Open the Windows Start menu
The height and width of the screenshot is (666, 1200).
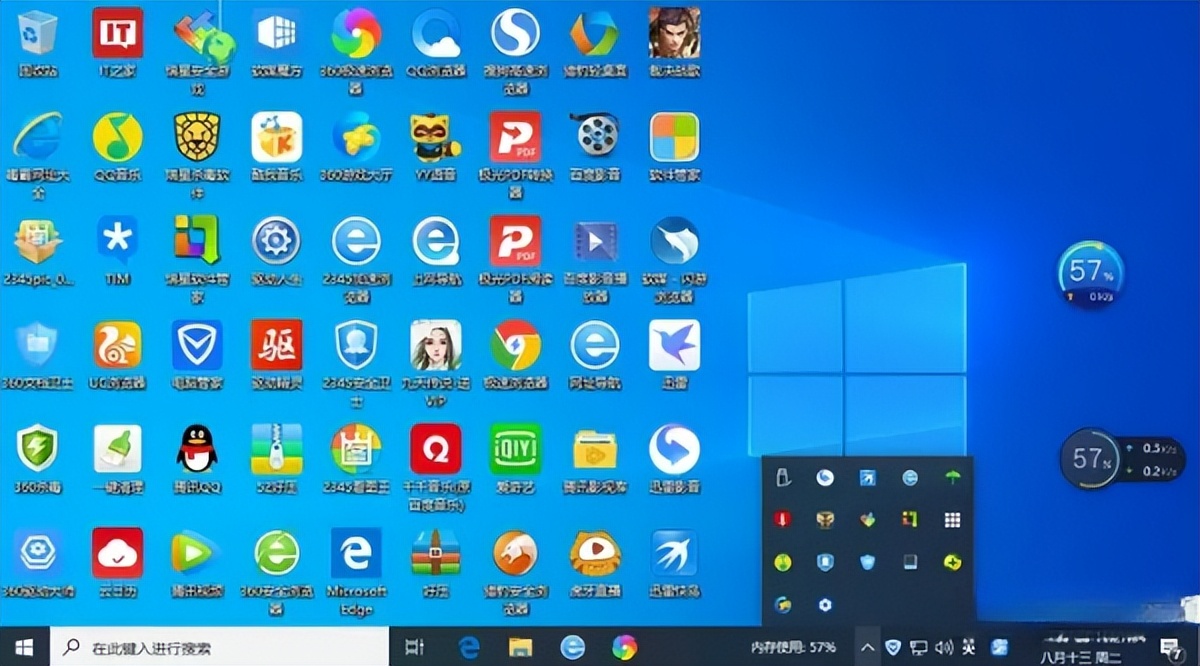pos(22,647)
